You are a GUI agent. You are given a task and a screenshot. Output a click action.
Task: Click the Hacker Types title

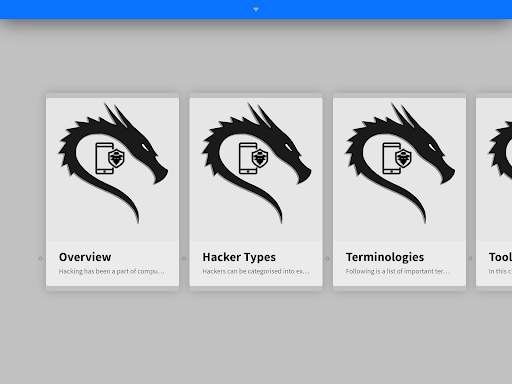pyautogui.click(x=239, y=257)
